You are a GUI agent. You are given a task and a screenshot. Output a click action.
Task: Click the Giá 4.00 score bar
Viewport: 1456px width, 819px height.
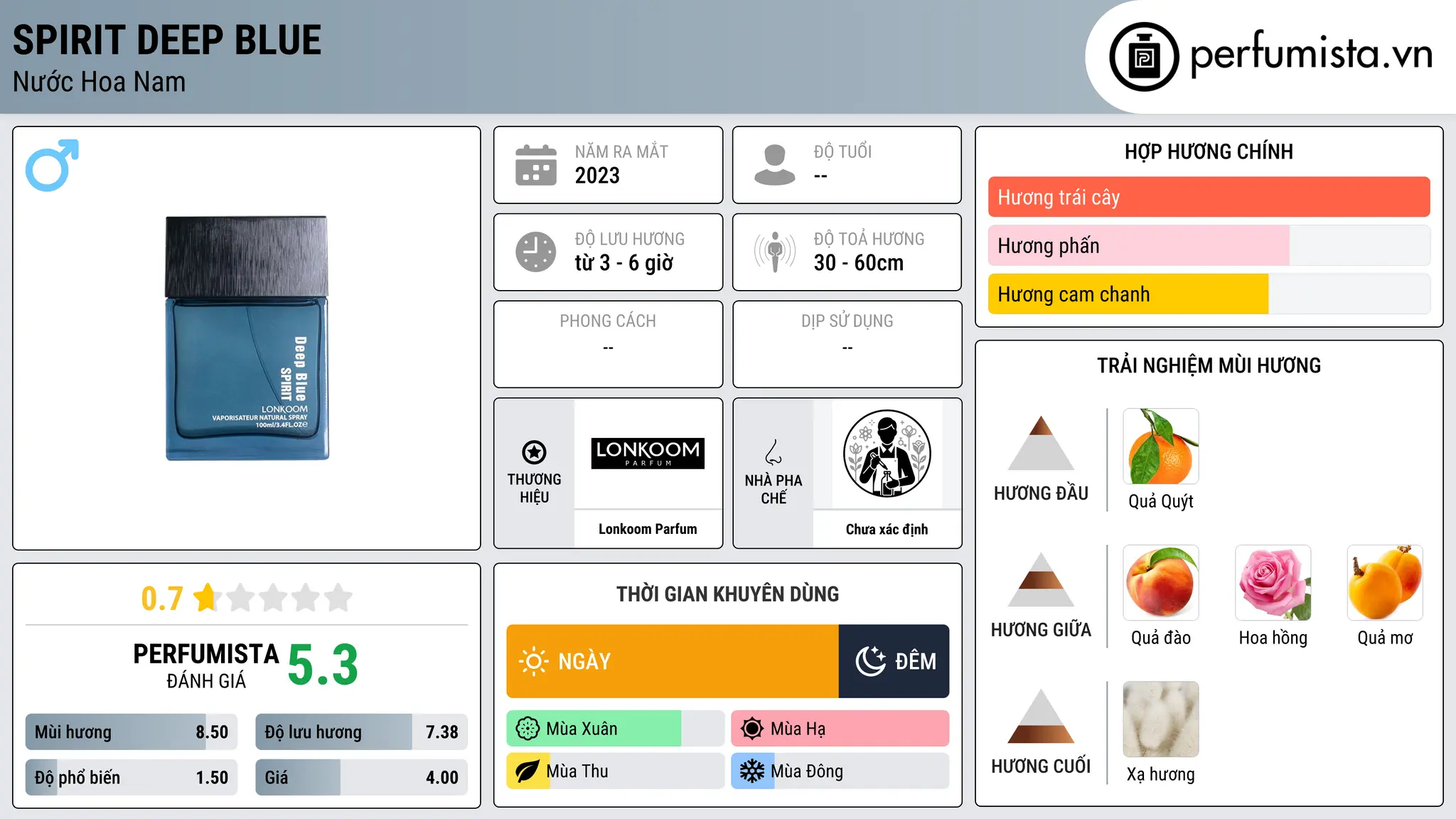tap(361, 777)
